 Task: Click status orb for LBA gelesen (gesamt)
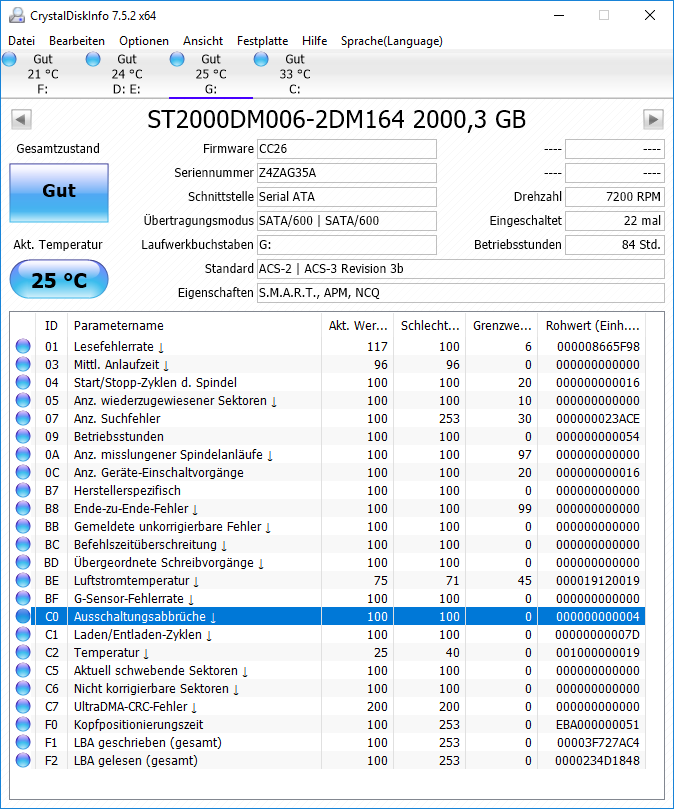23,761
